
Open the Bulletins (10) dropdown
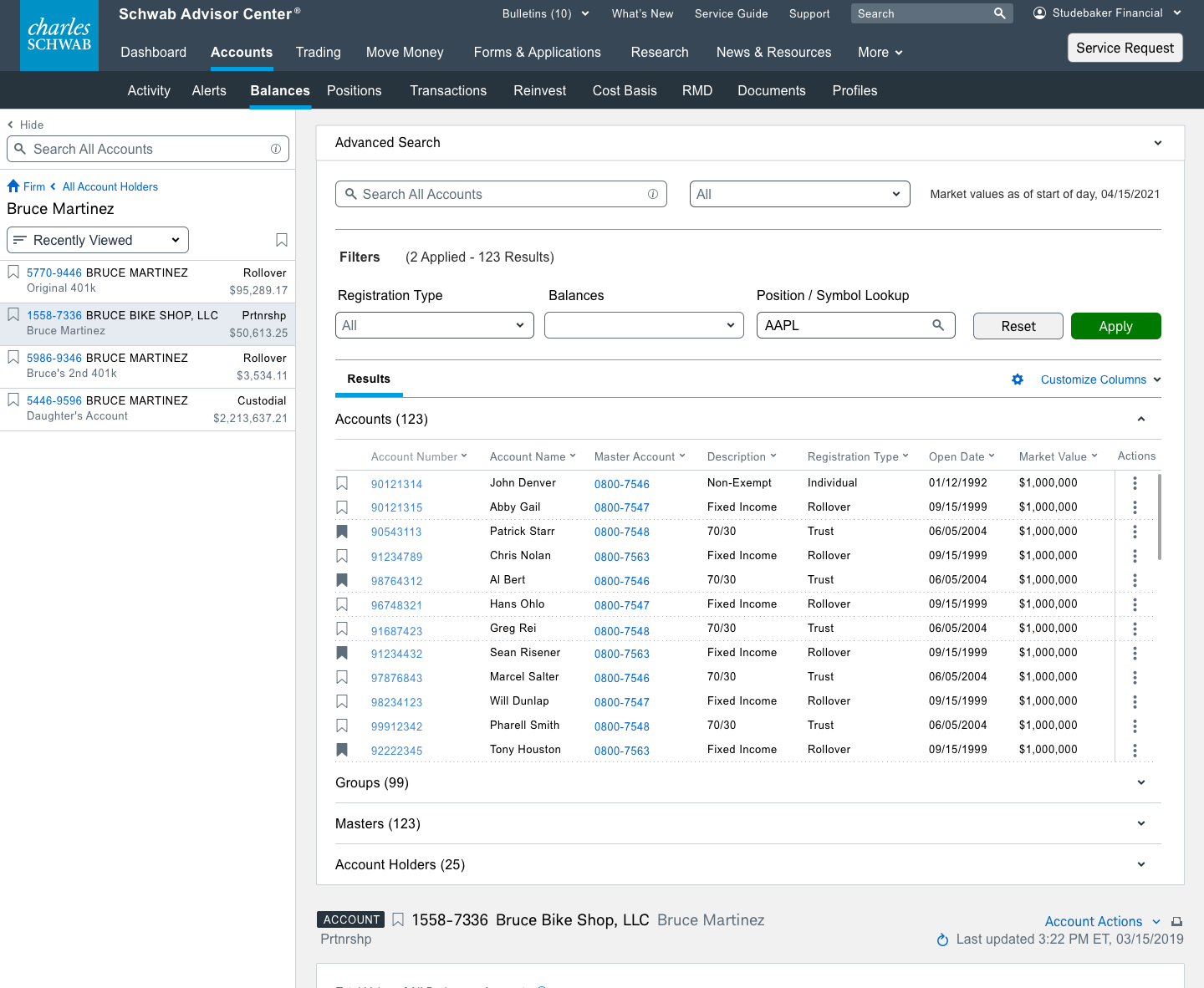click(546, 13)
